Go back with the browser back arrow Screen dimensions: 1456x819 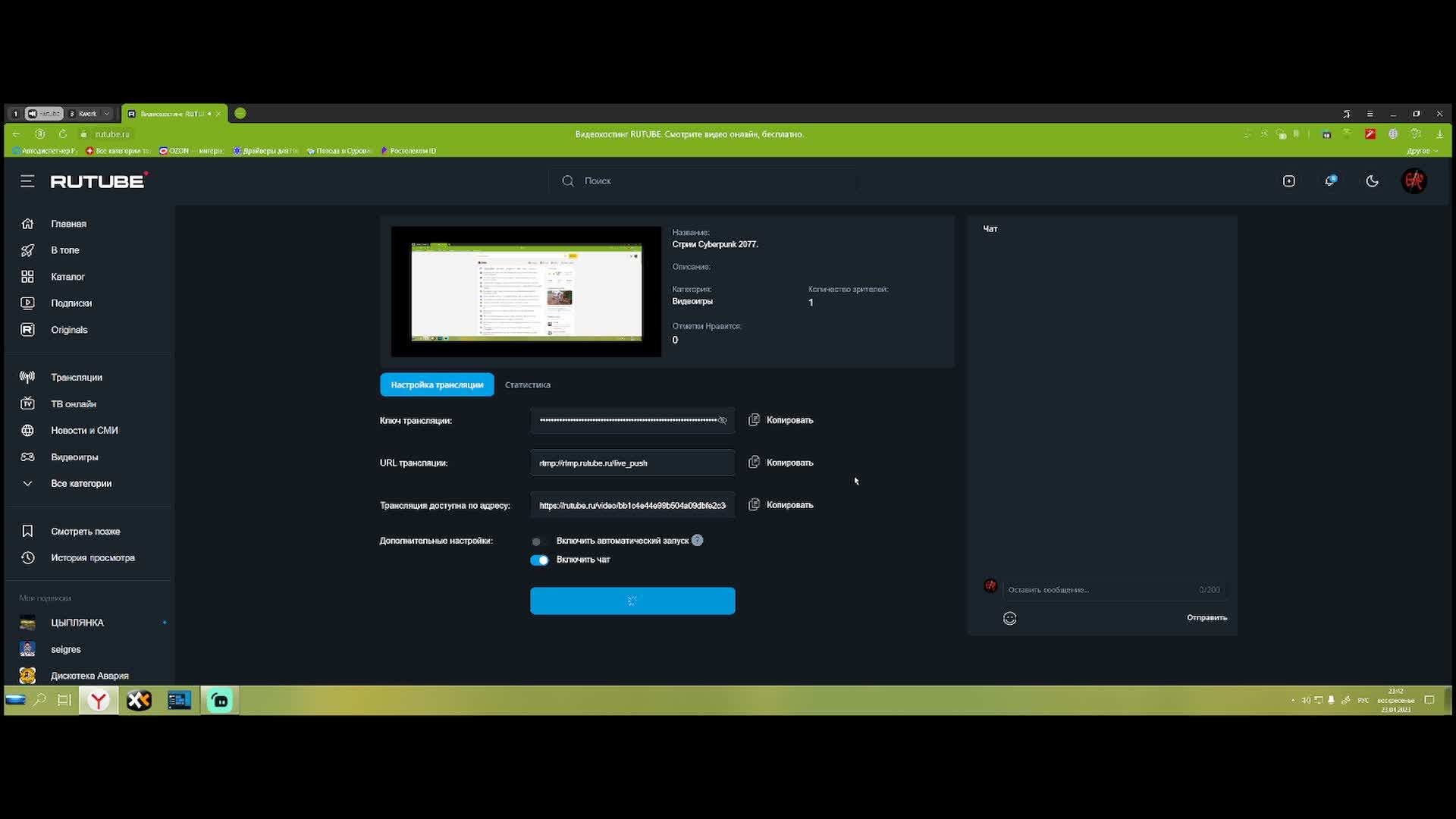[x=16, y=134]
